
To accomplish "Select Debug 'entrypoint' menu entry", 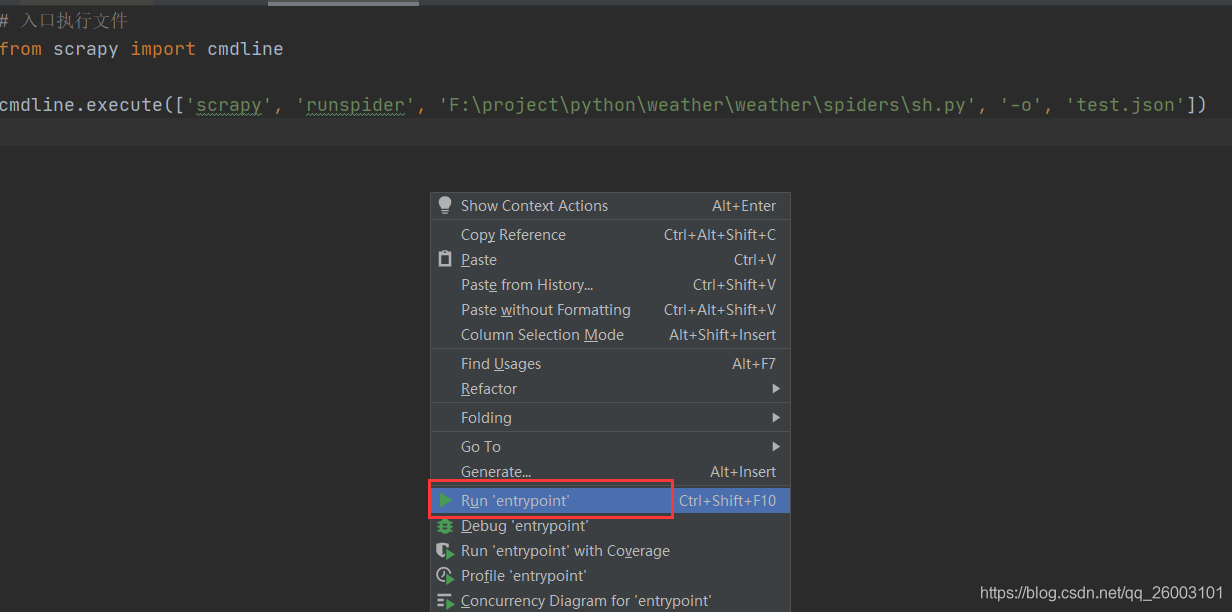I will (610, 526).
